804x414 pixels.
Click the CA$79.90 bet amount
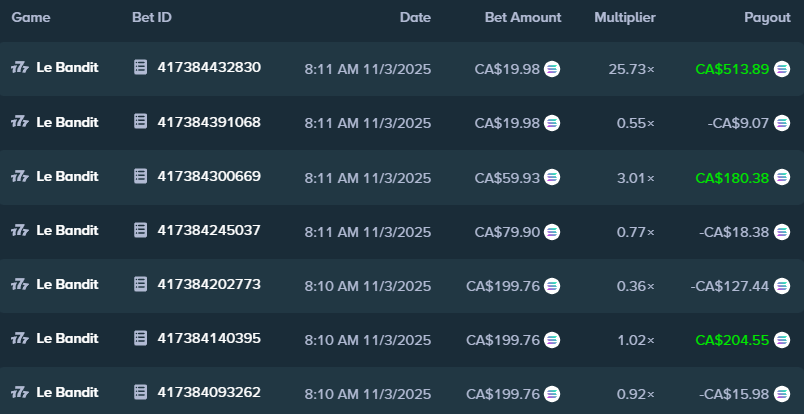tap(507, 232)
